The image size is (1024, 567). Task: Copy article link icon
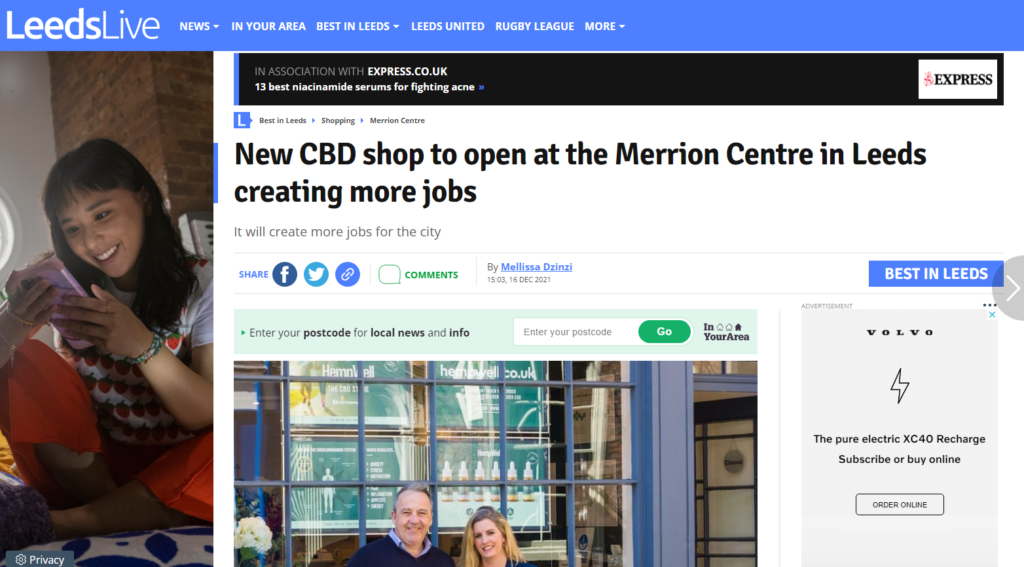tap(347, 274)
